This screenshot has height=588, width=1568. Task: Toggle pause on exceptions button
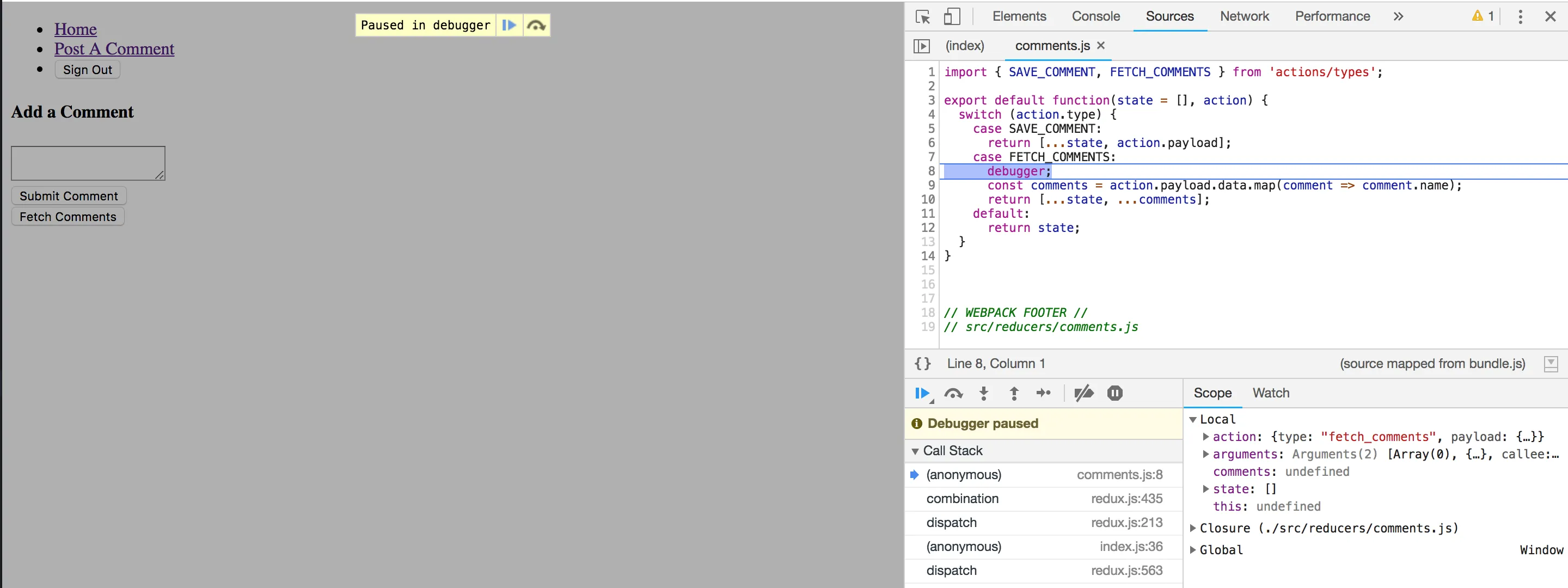[x=1114, y=394]
